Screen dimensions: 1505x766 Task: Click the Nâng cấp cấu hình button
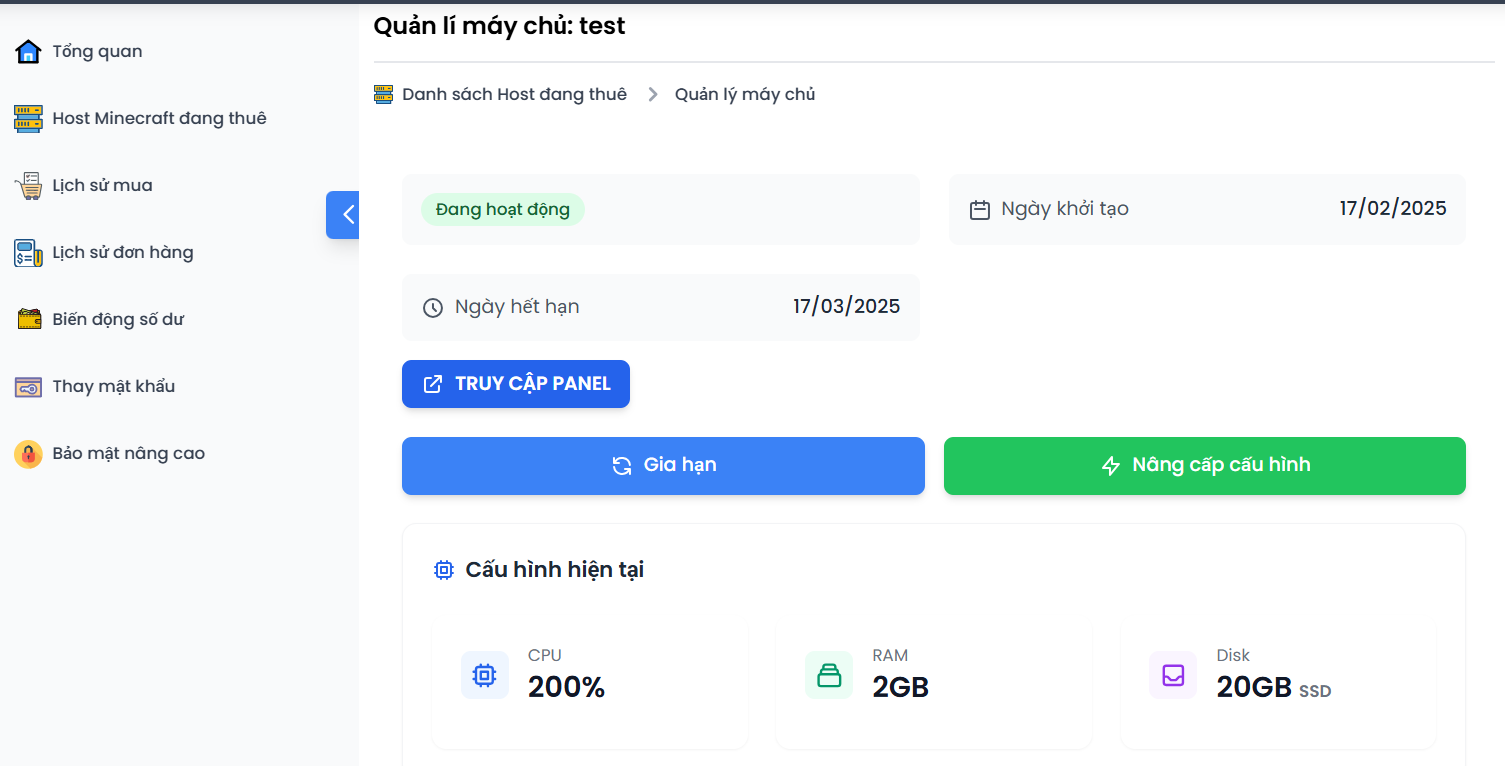pos(1204,466)
